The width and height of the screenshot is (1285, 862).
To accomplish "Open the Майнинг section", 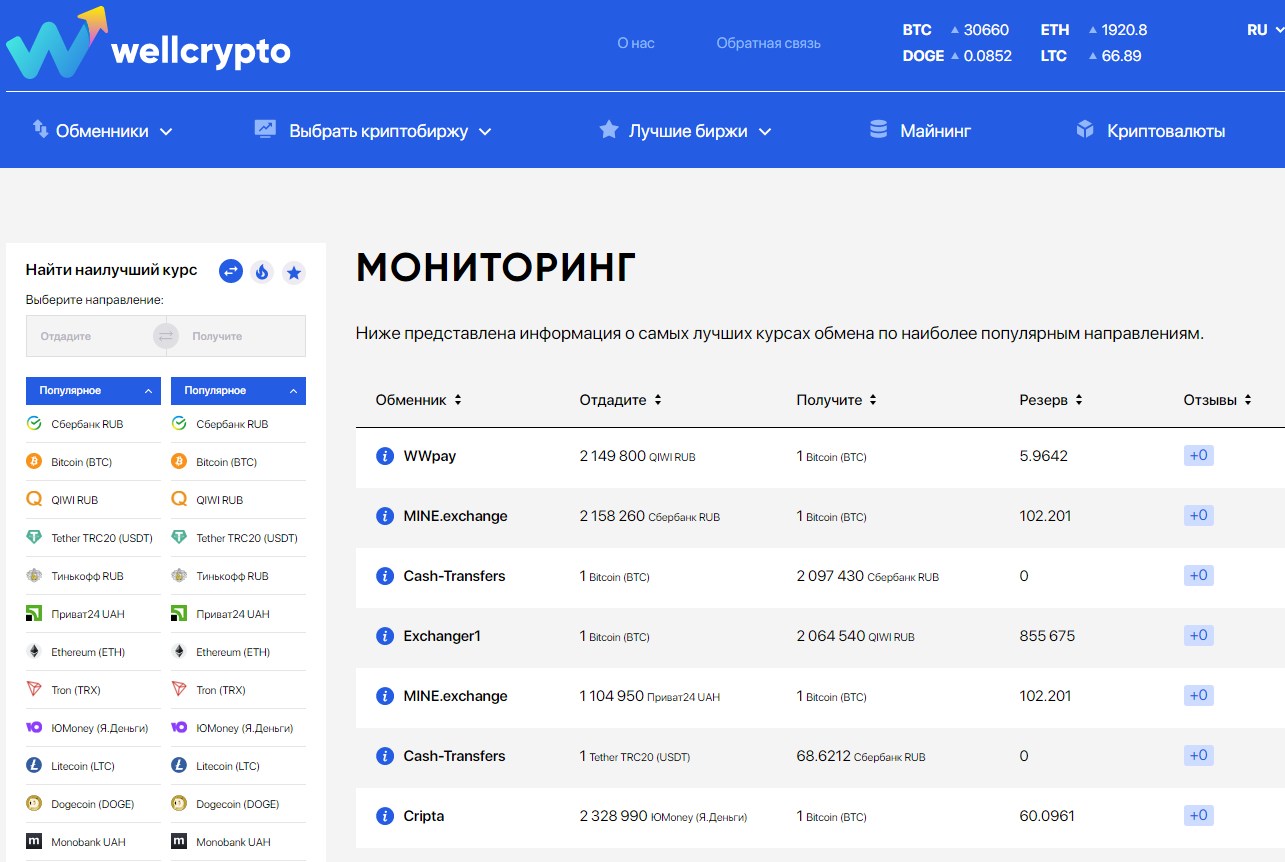I will point(920,131).
